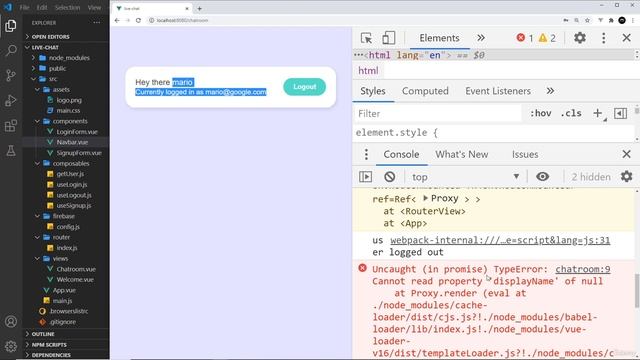Toggle the :hov element state panel
Viewport: 640px width, 360px height.
(540, 113)
